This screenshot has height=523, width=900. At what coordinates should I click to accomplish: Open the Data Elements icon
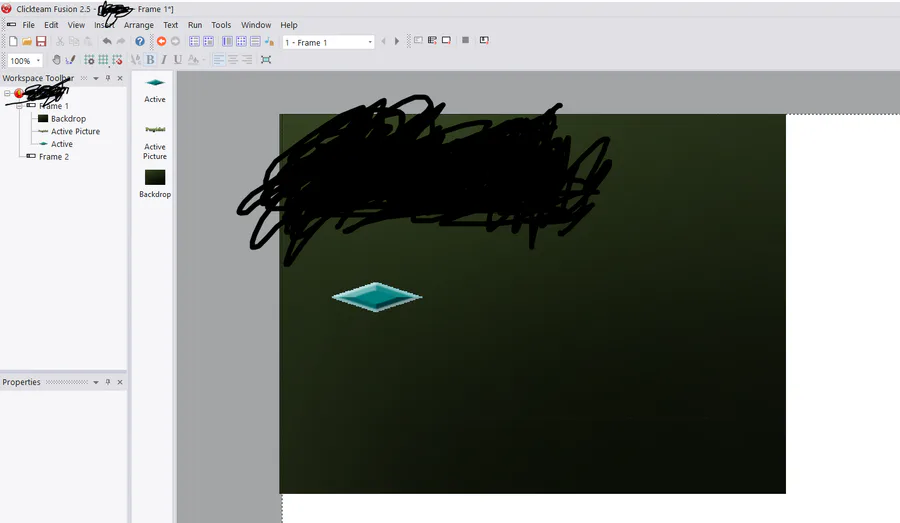pyautogui.click(x=269, y=41)
